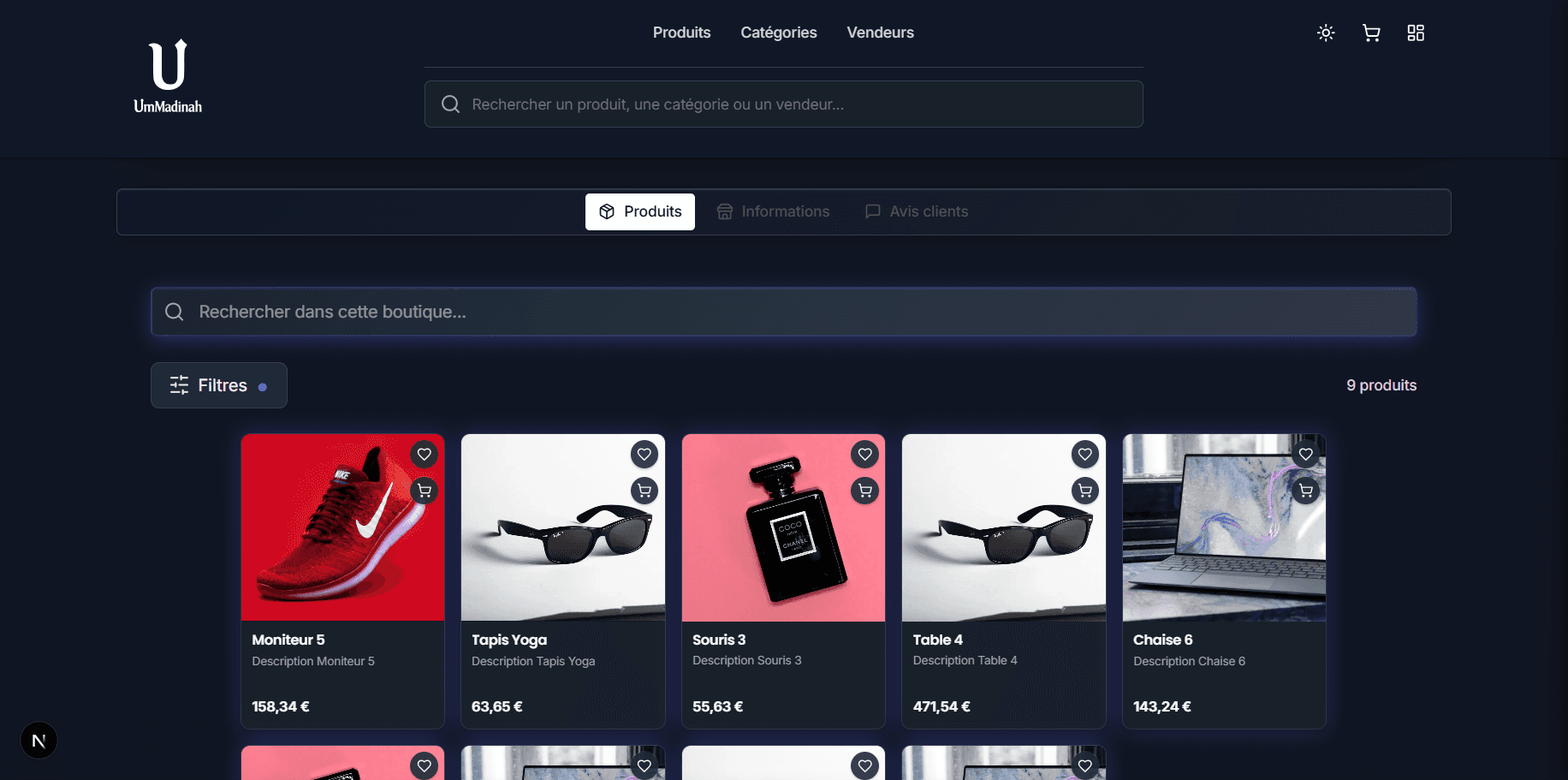Viewport: 1568px width, 780px height.
Task: Switch to the Informations tab
Action: click(x=774, y=211)
